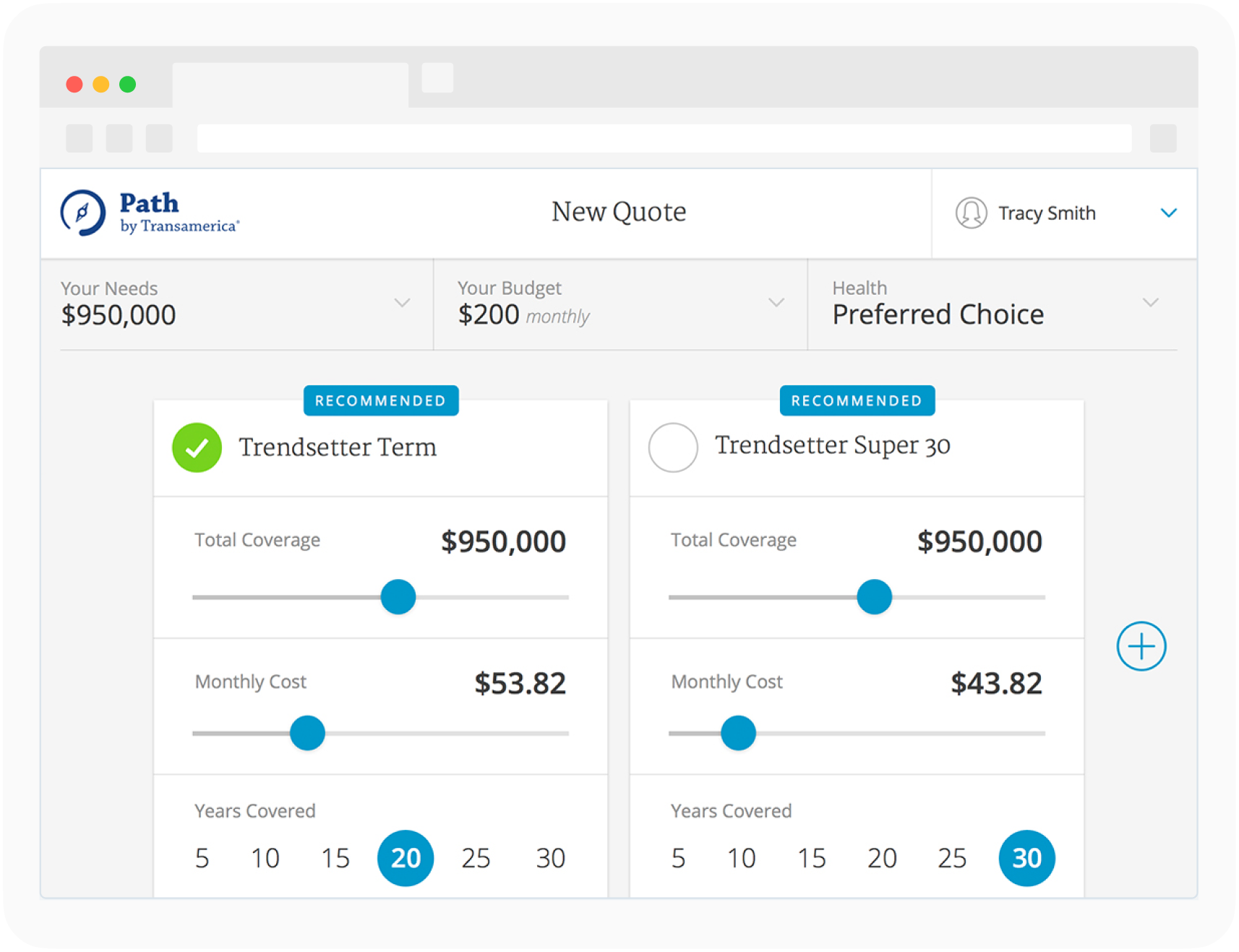Click the first browser navigation button
Screen dimensions: 1239x952
click(x=79, y=138)
